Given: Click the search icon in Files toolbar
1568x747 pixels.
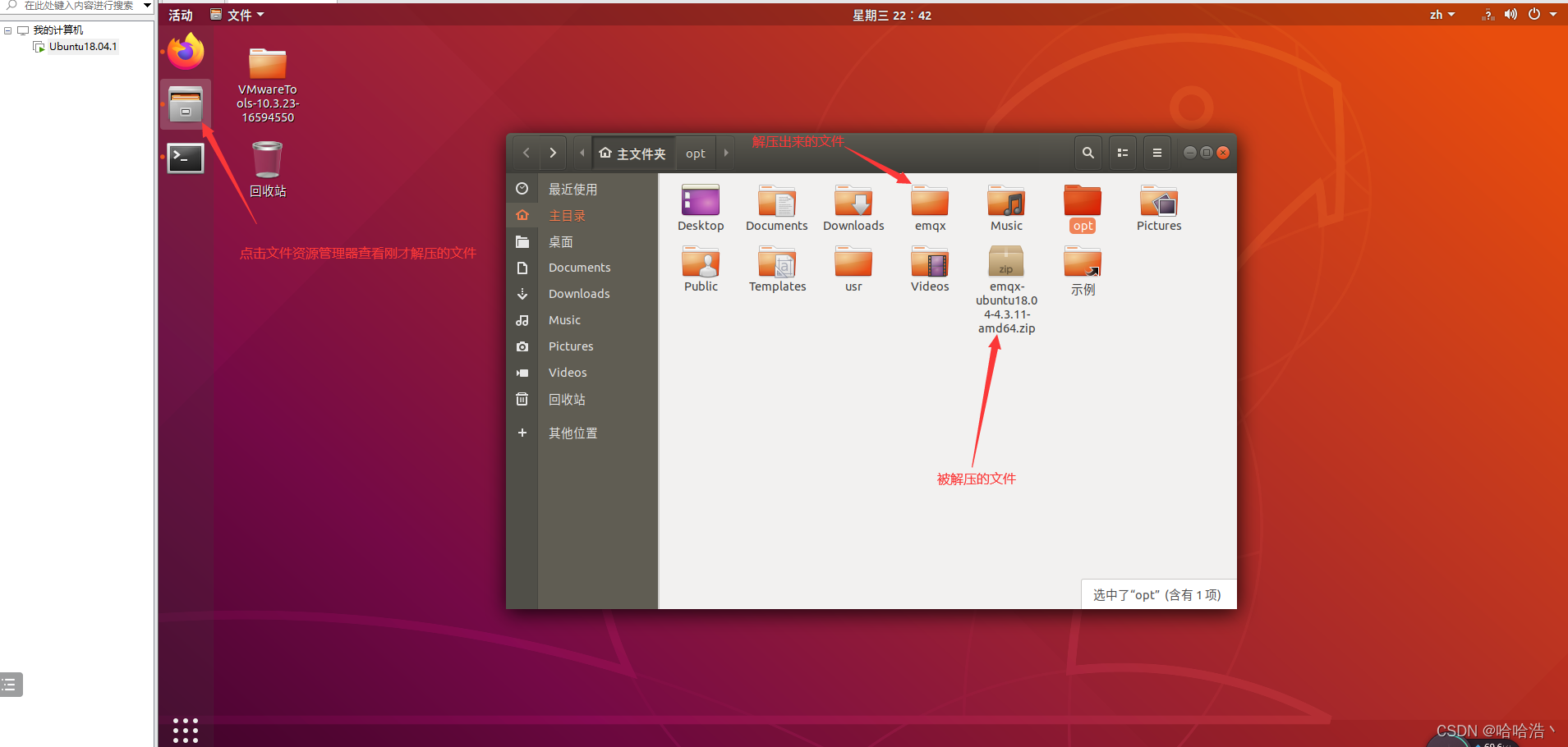Looking at the screenshot, I should click(1088, 153).
